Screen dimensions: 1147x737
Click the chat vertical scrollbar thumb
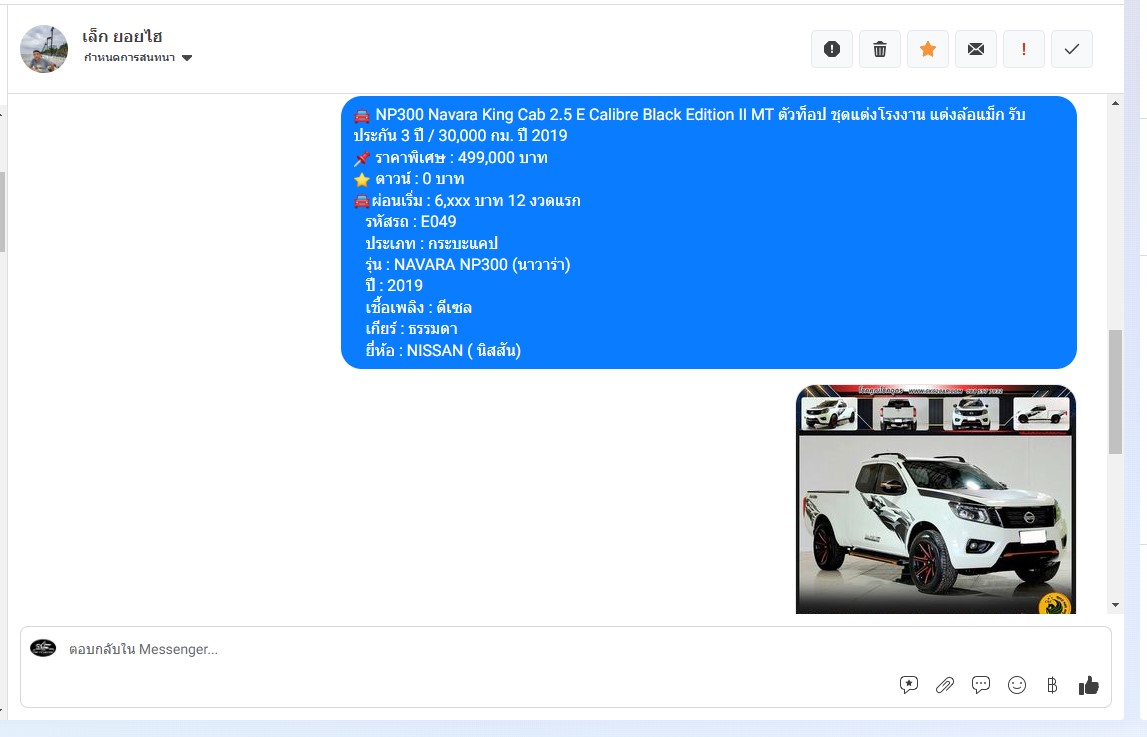[1115, 392]
